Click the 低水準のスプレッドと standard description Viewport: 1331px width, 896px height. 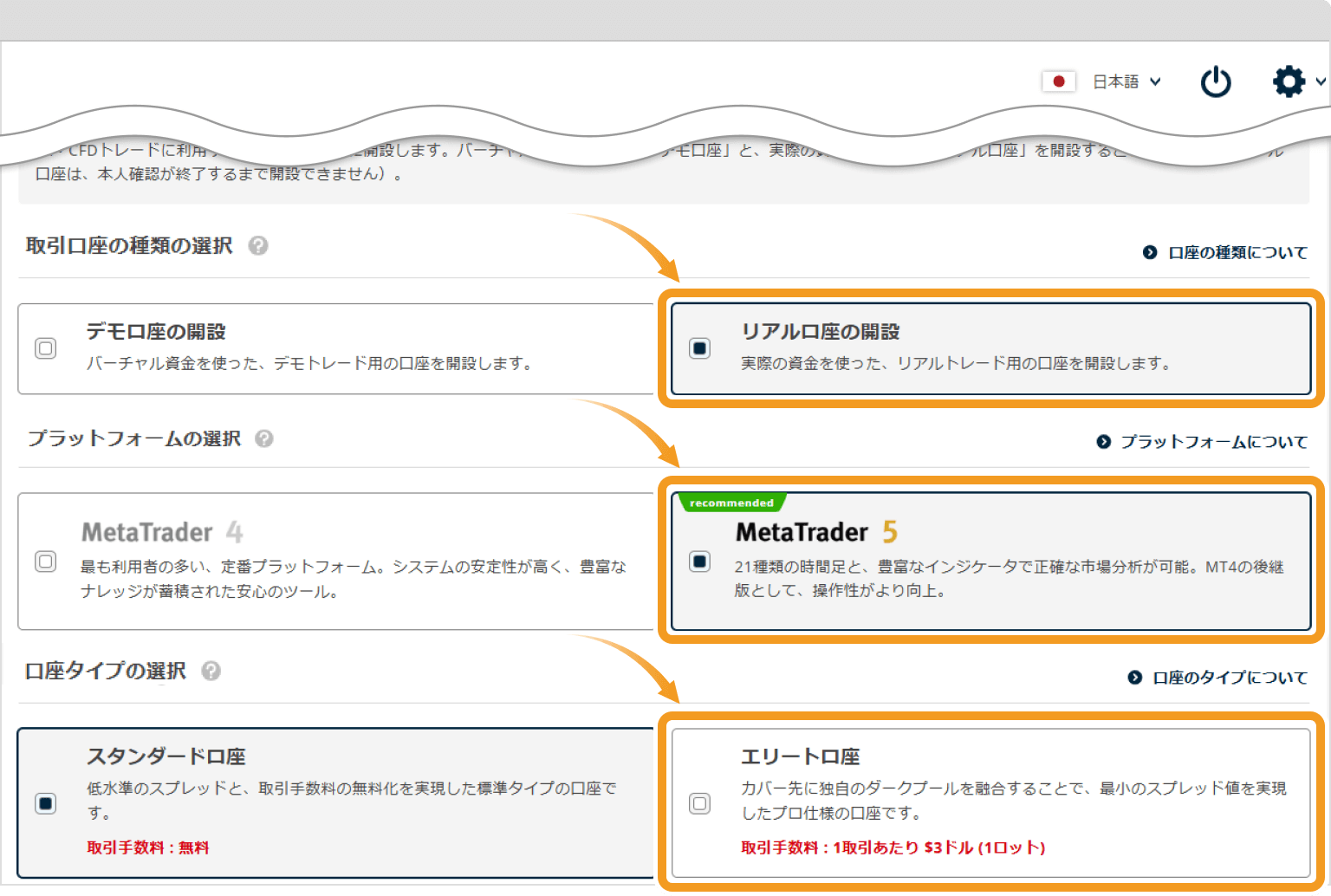[x=352, y=801]
